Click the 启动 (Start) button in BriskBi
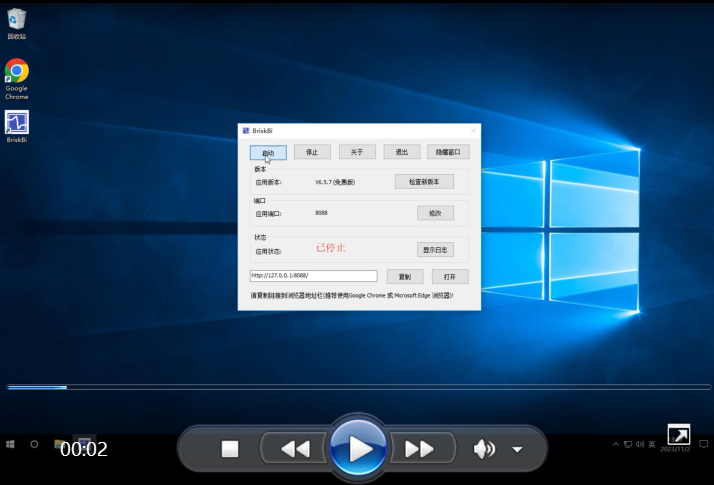714x485 pixels. (268, 153)
